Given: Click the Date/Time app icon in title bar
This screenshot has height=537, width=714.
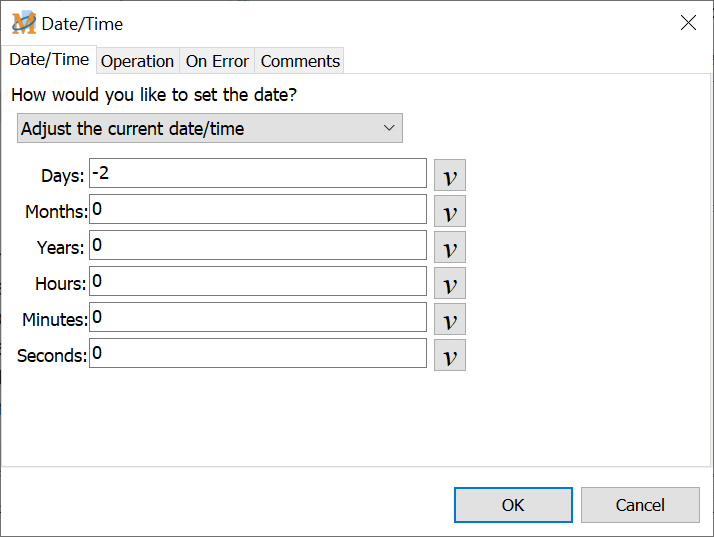Looking at the screenshot, I should [x=23, y=23].
